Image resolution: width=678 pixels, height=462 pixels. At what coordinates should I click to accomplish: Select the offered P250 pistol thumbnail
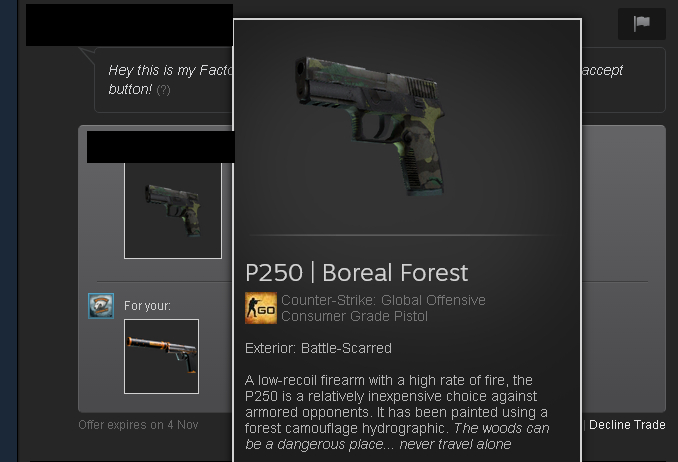click(173, 210)
